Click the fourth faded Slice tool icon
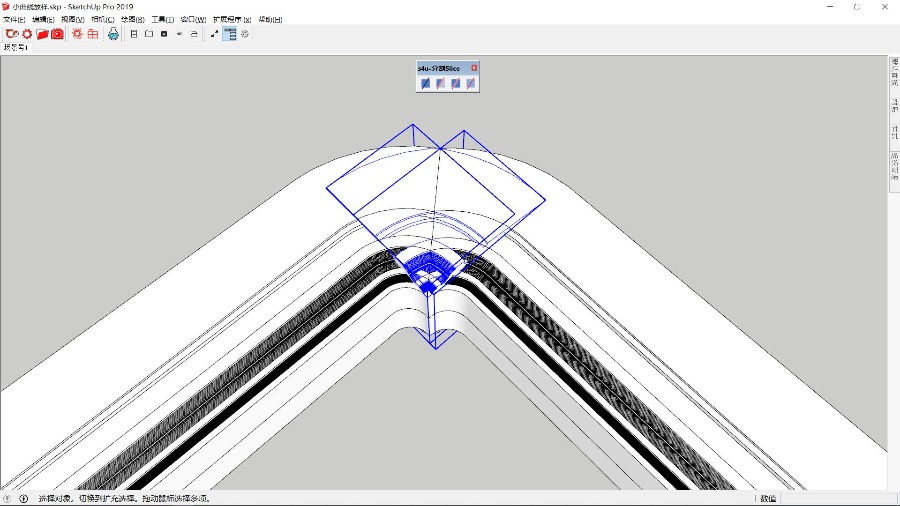This screenshot has width=900, height=506. (470, 83)
